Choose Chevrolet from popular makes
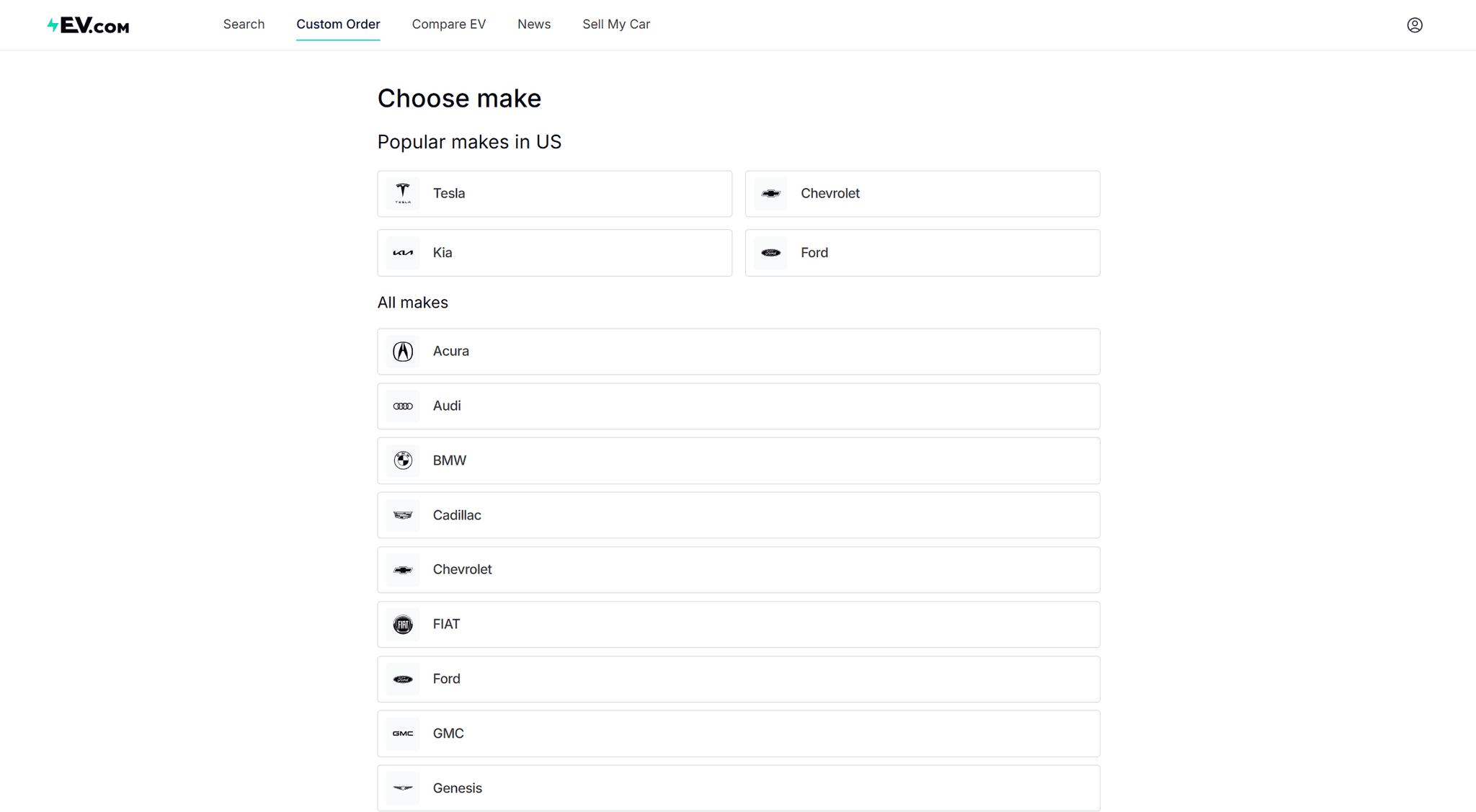The height and width of the screenshot is (812, 1476). tap(922, 194)
